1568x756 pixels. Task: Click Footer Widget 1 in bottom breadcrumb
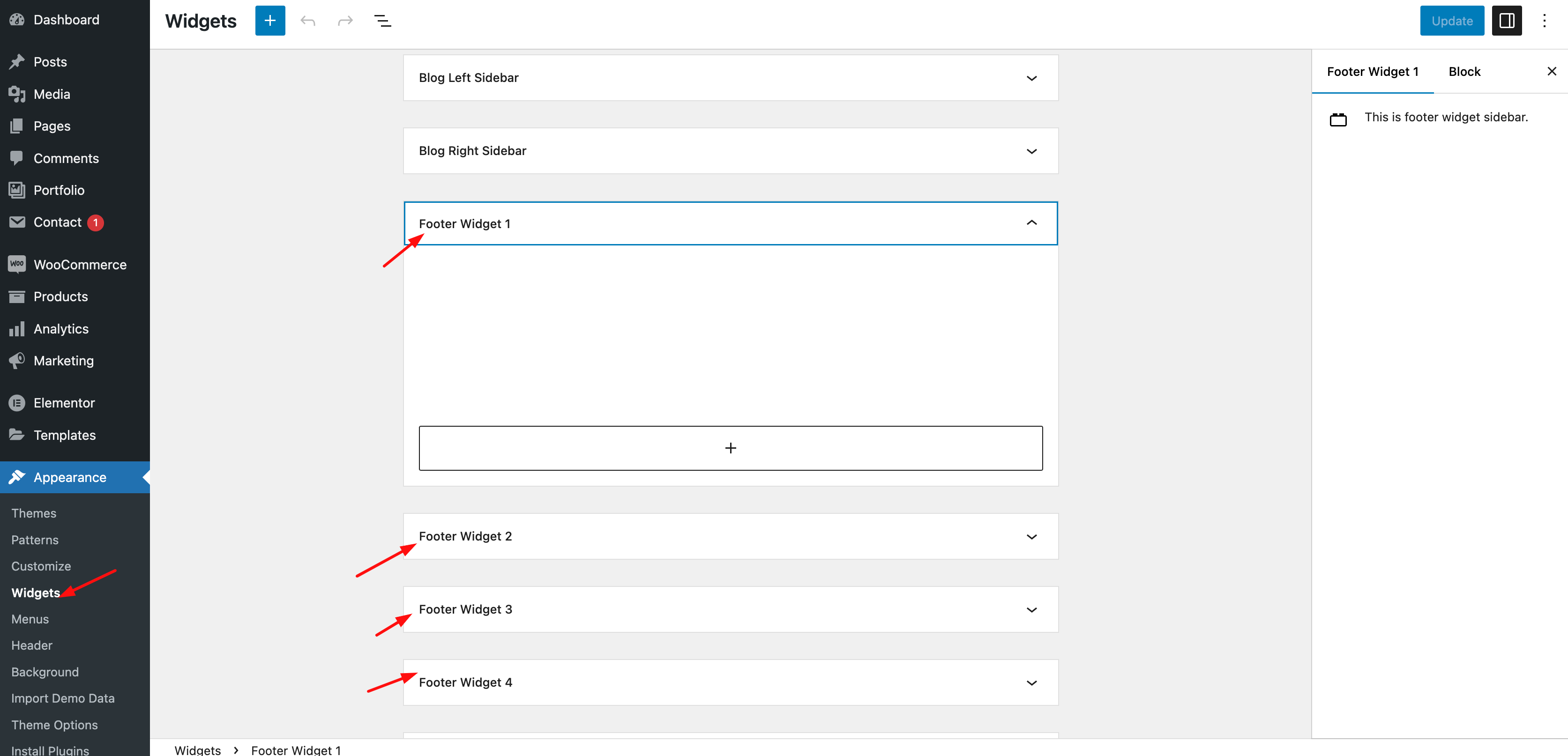pos(296,749)
